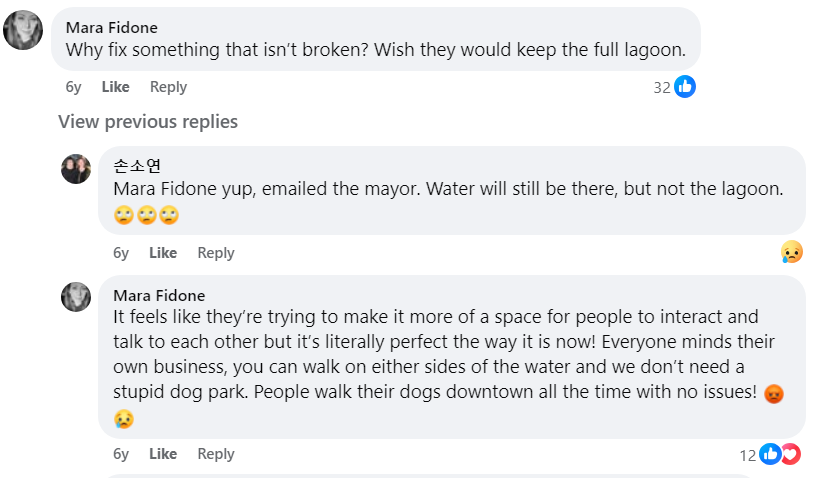
Task: Open 손소연's profile name link
Action: tap(137, 166)
